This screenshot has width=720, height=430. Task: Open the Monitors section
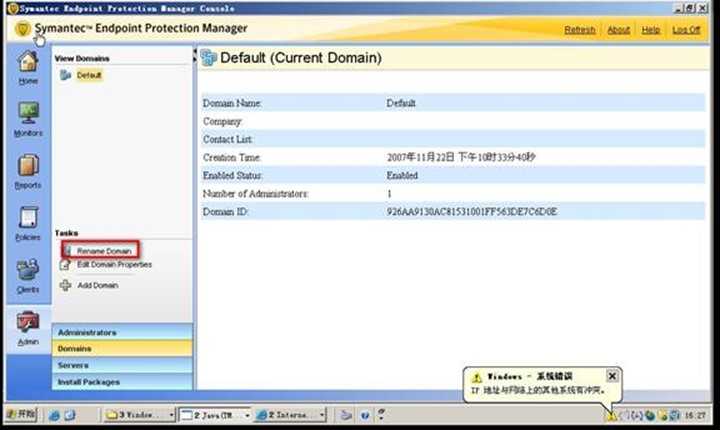28,119
